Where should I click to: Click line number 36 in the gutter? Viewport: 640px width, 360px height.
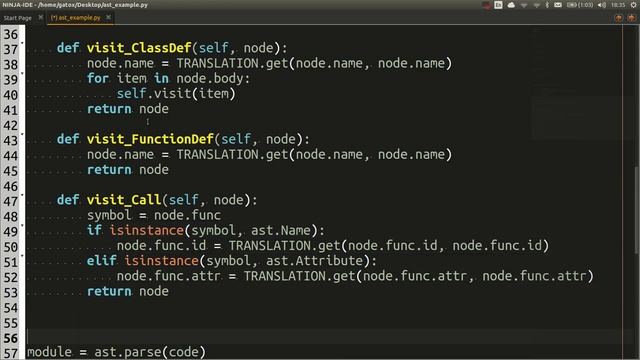(11, 34)
